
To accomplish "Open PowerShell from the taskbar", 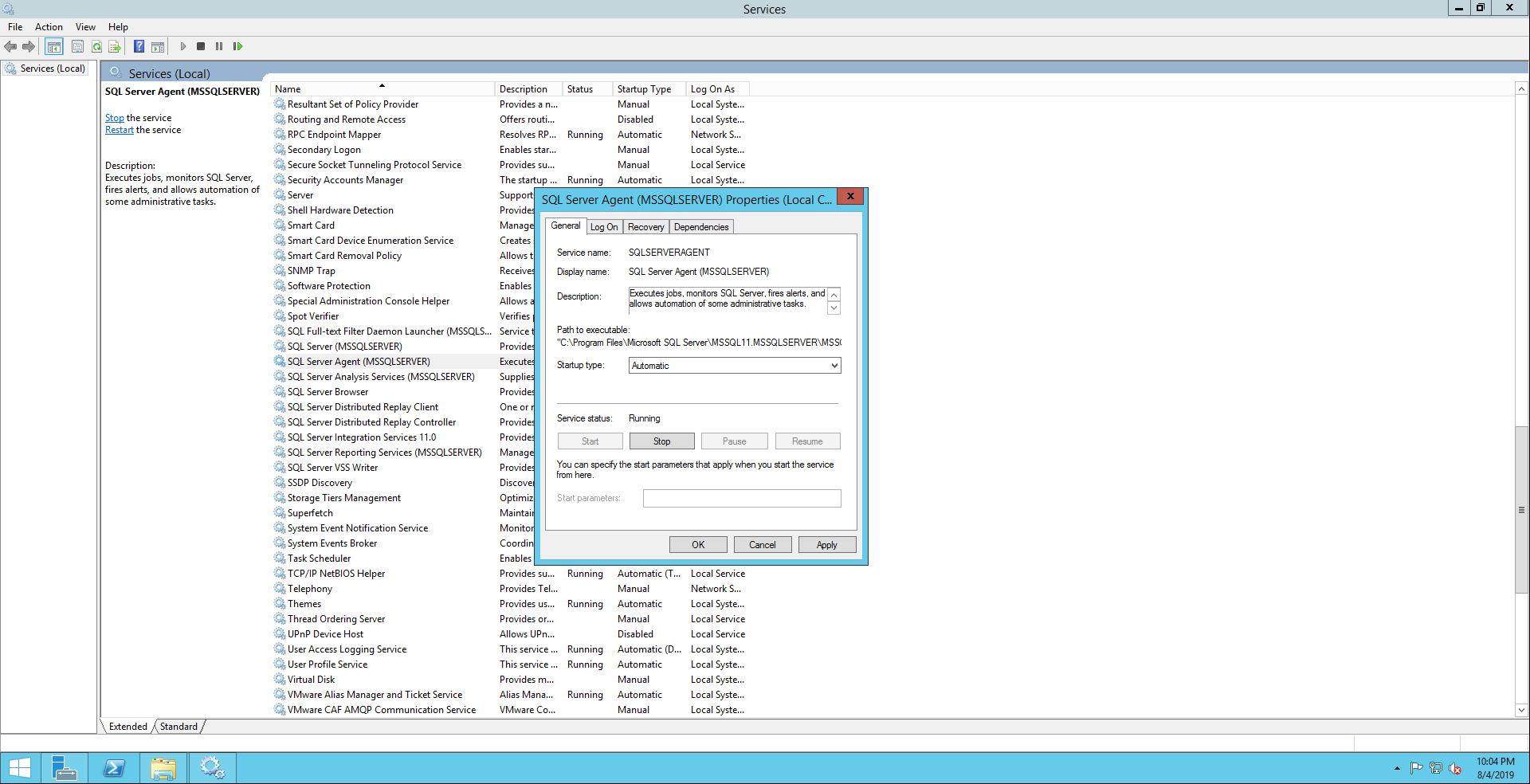I will (114, 768).
